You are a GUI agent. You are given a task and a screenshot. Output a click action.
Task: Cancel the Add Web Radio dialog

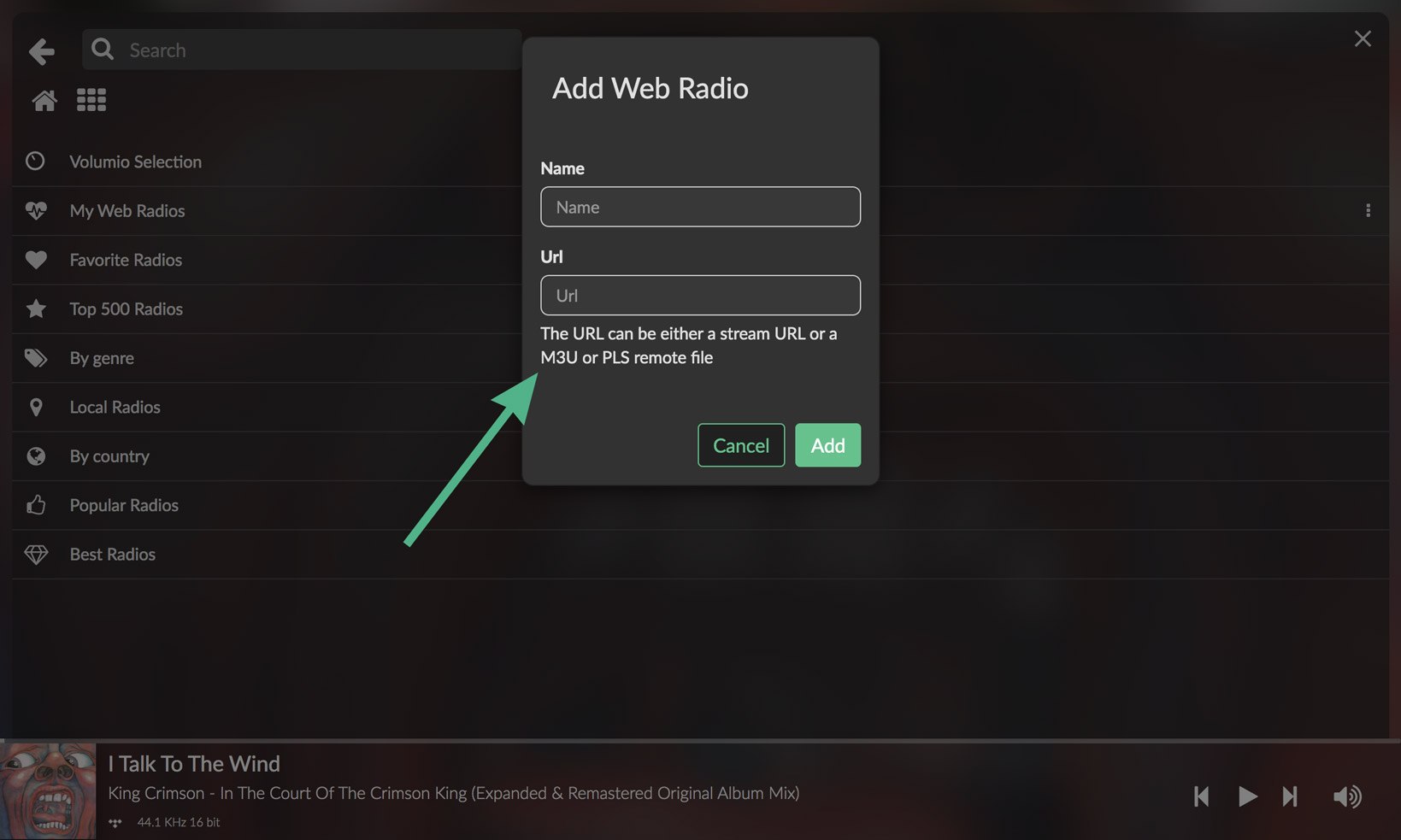point(740,445)
